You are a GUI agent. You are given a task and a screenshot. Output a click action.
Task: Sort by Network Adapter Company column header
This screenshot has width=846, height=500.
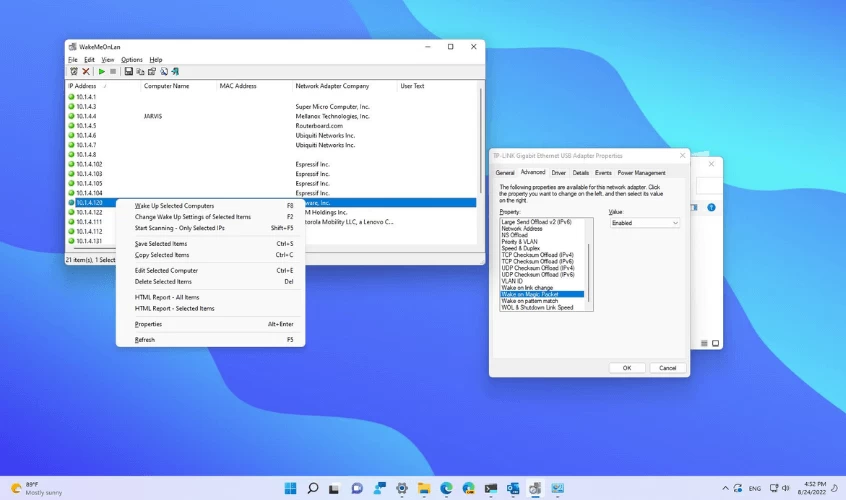[x=344, y=86]
